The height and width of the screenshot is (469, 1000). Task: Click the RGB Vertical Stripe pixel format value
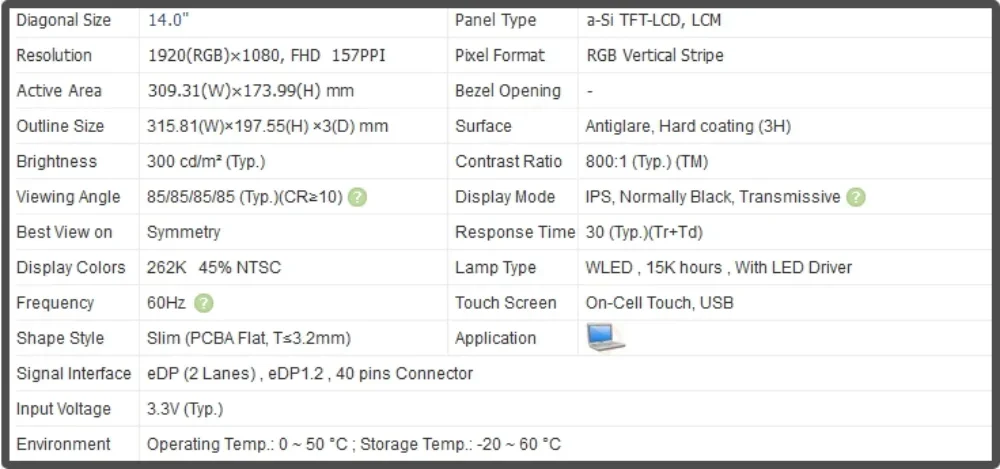click(655, 56)
